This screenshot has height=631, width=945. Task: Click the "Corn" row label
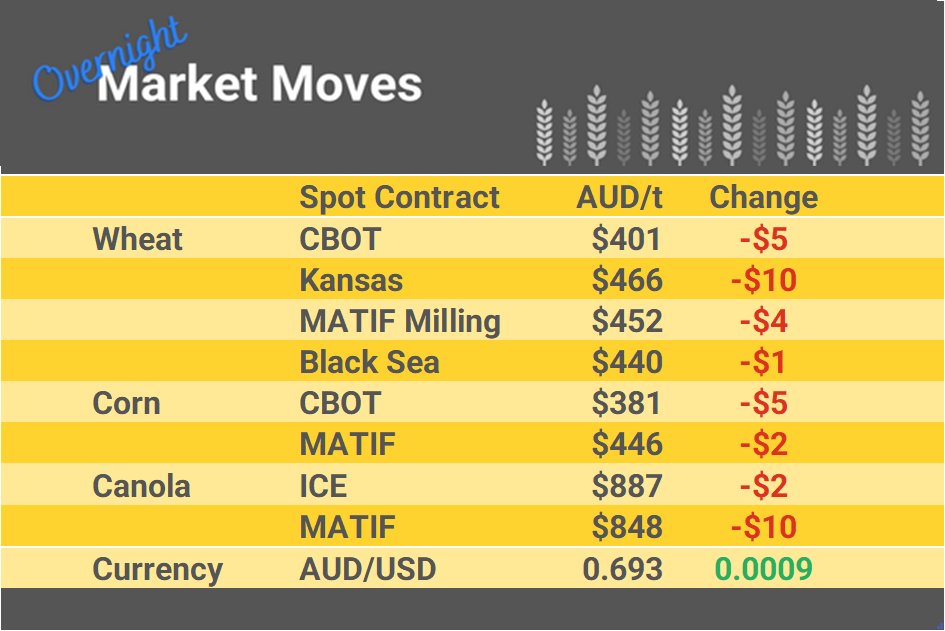(x=126, y=403)
